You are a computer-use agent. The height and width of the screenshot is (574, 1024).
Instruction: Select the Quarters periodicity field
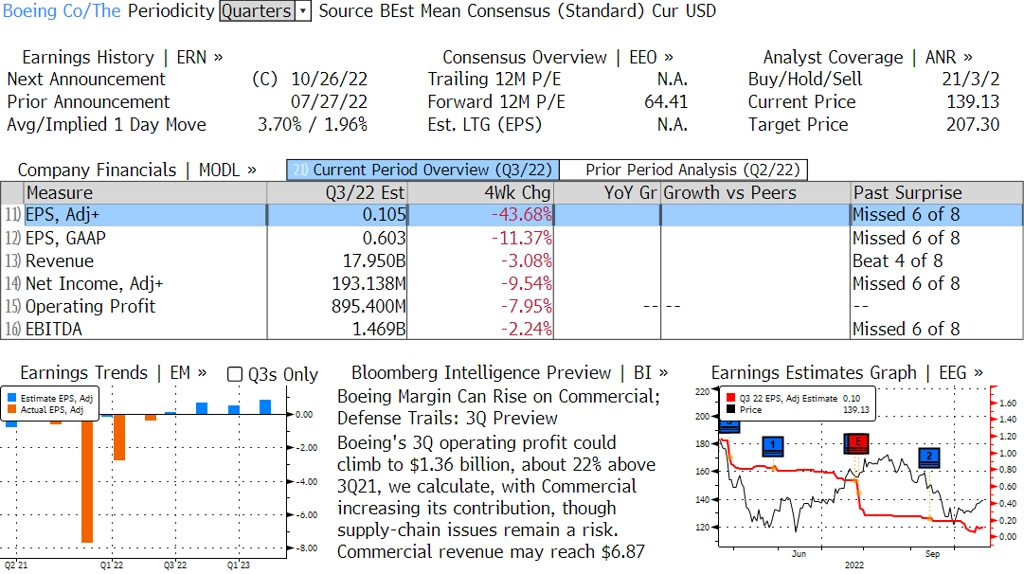click(257, 11)
